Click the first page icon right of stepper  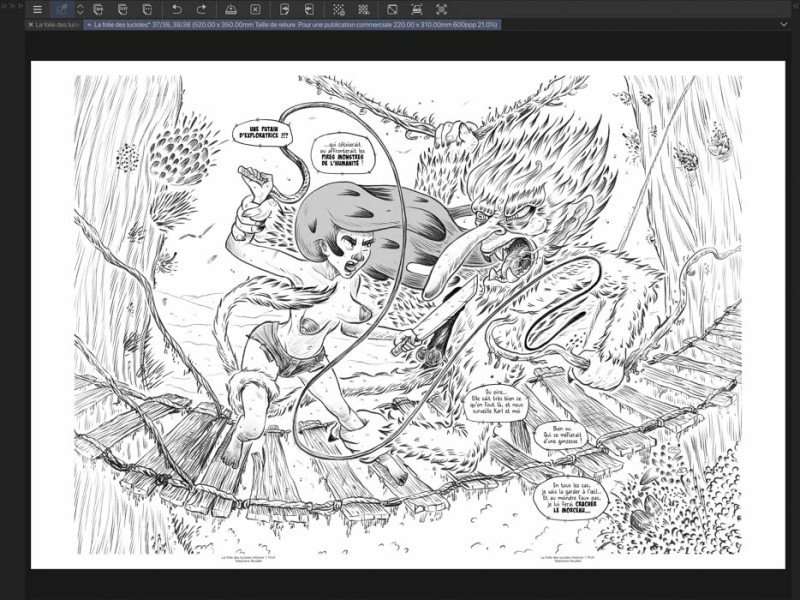pos(97,9)
